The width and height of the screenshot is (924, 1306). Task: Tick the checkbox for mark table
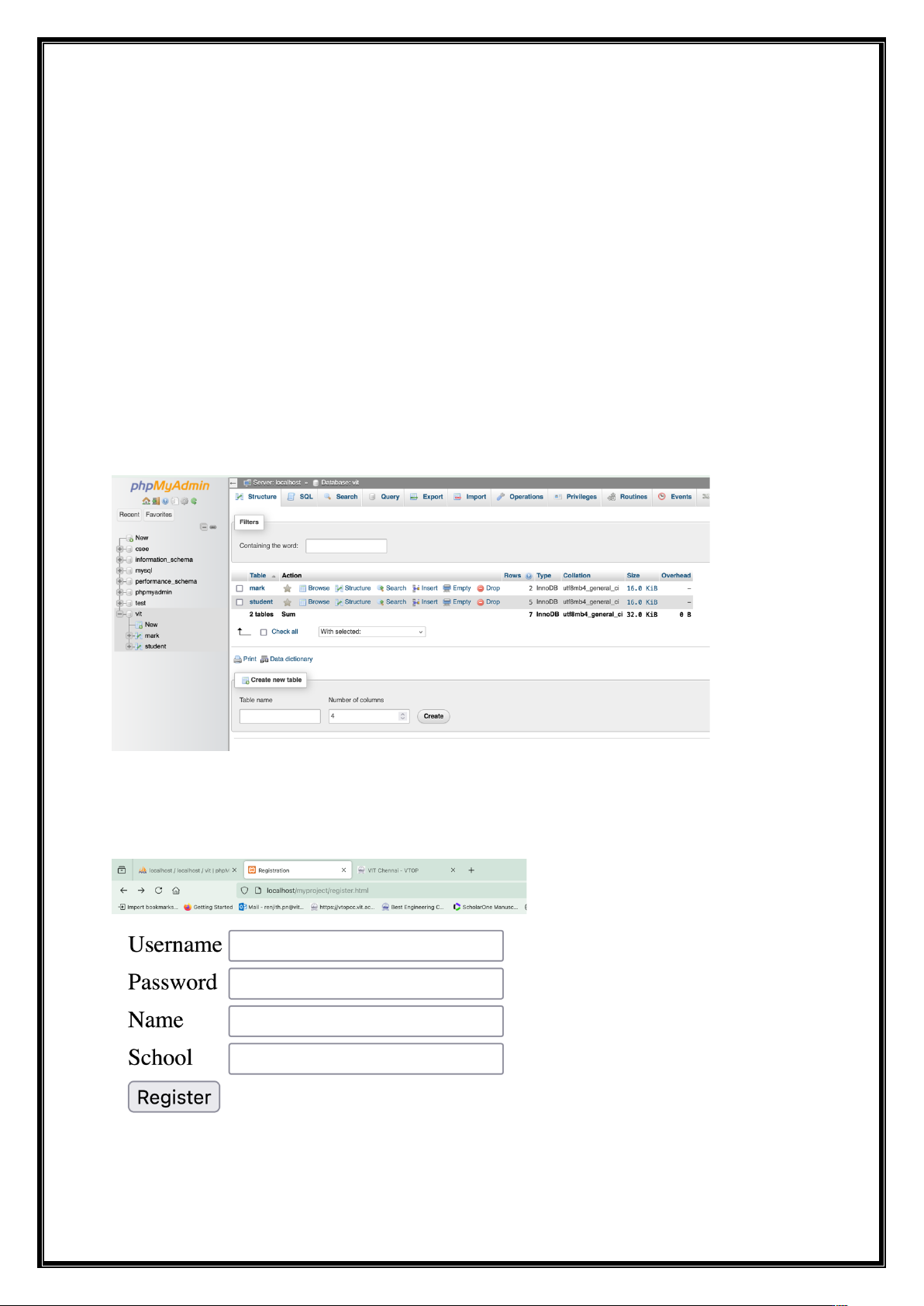(240, 588)
